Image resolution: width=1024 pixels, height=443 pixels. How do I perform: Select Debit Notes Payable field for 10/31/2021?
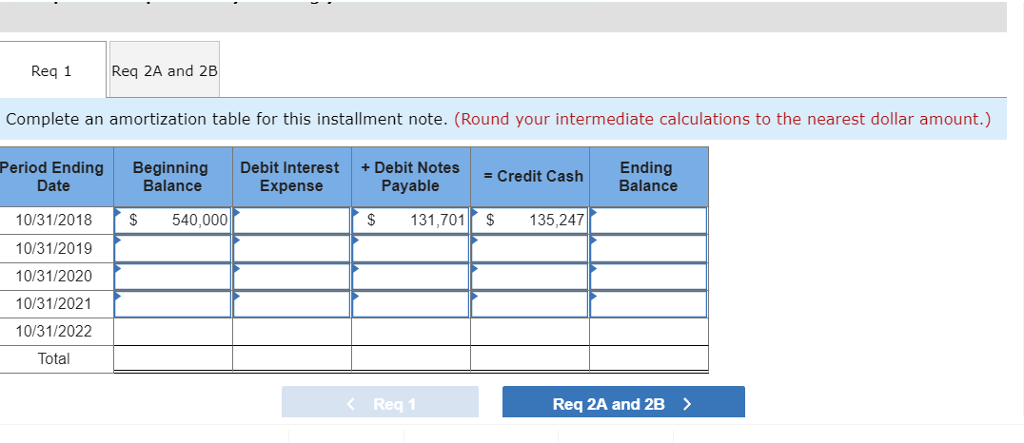tap(411, 304)
